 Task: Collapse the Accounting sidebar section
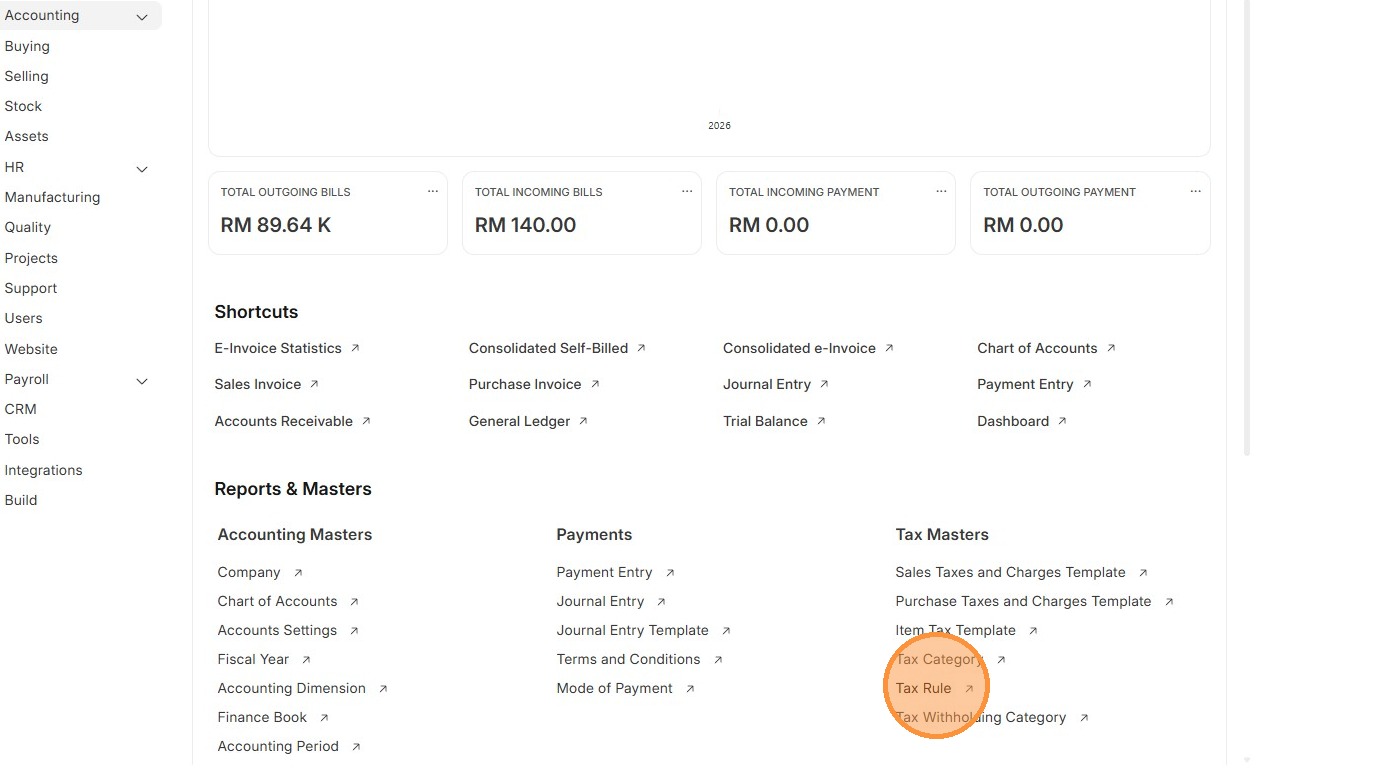142,17
